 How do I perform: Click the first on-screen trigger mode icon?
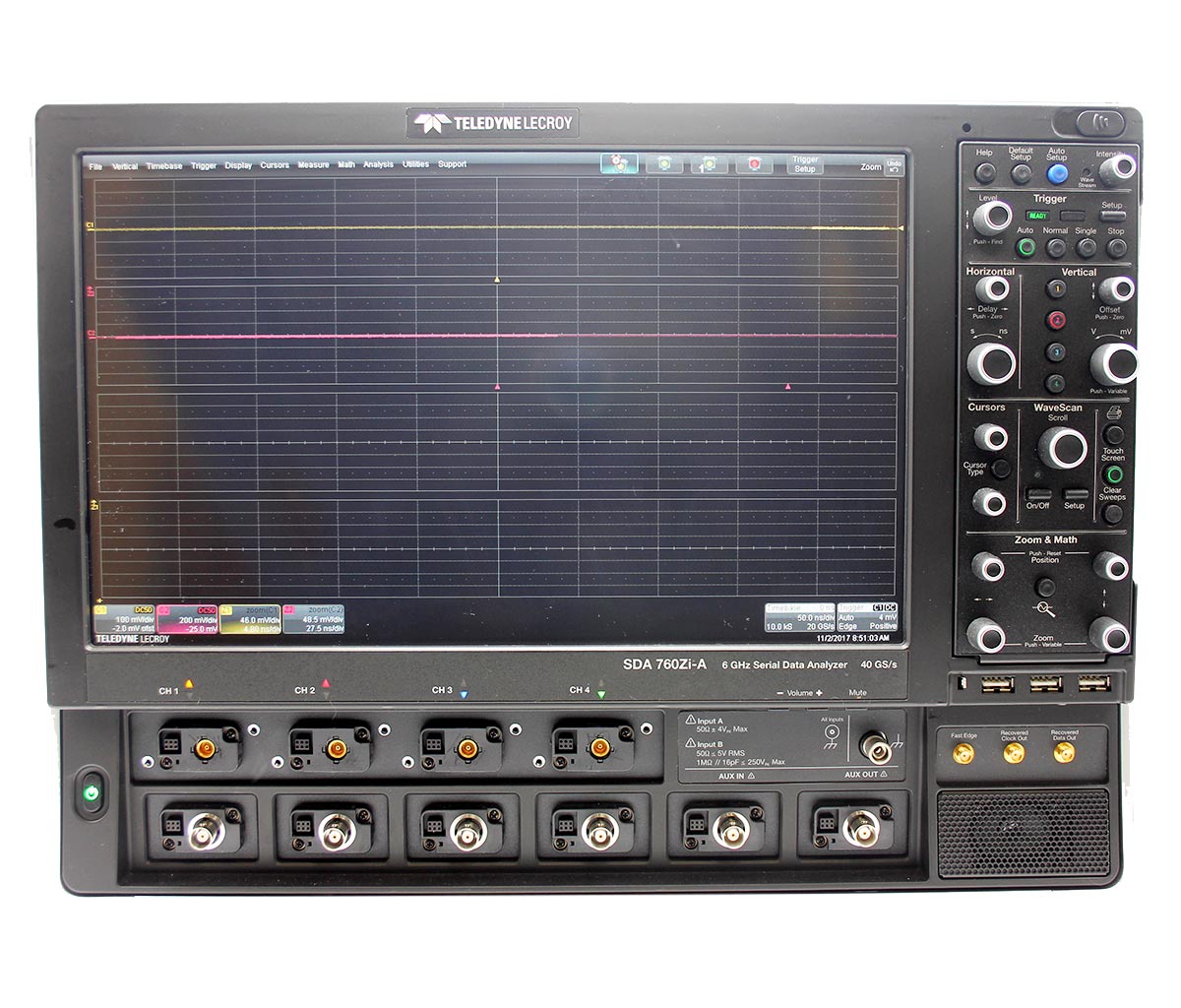(x=619, y=164)
